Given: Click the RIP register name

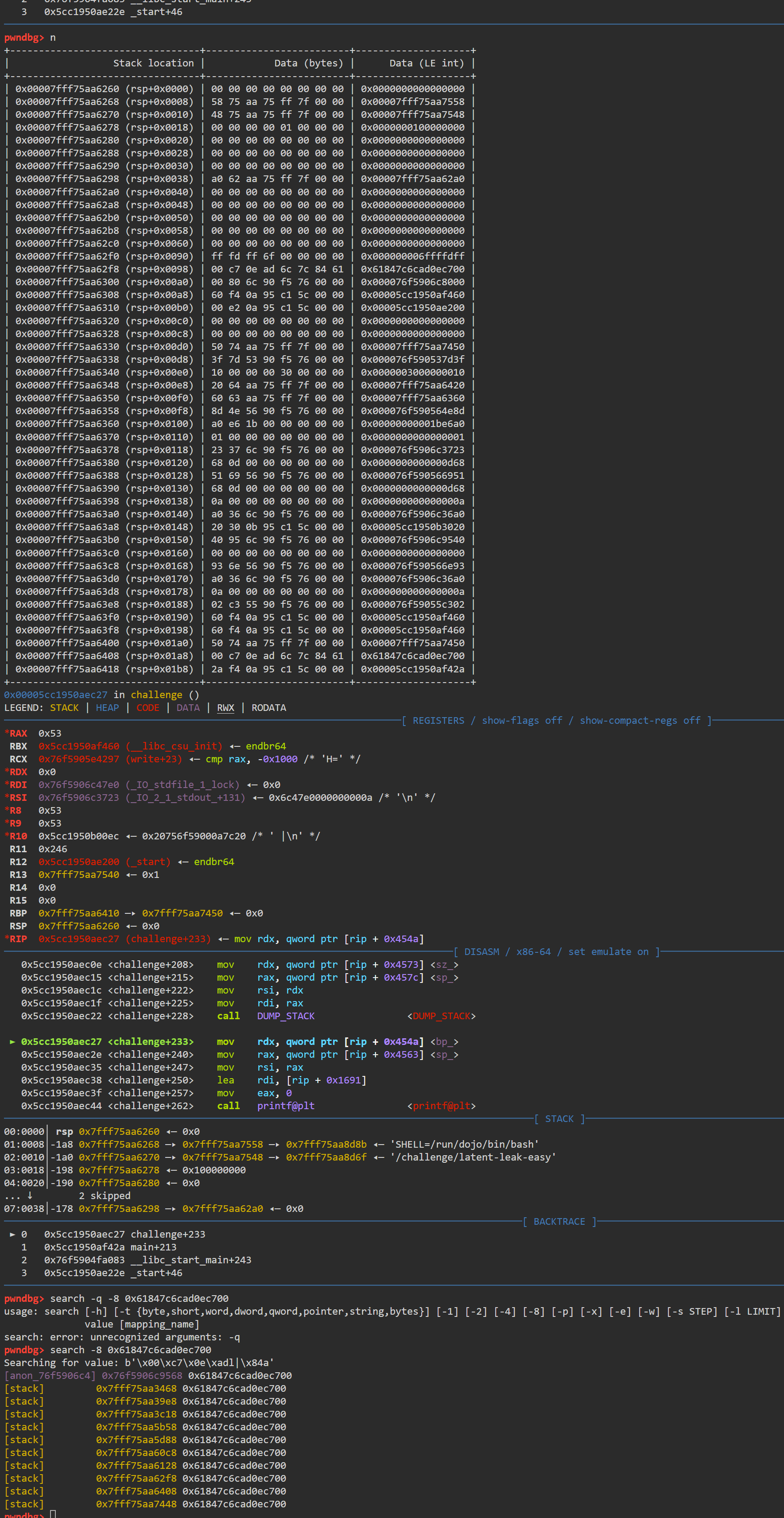Looking at the screenshot, I should 18,939.
